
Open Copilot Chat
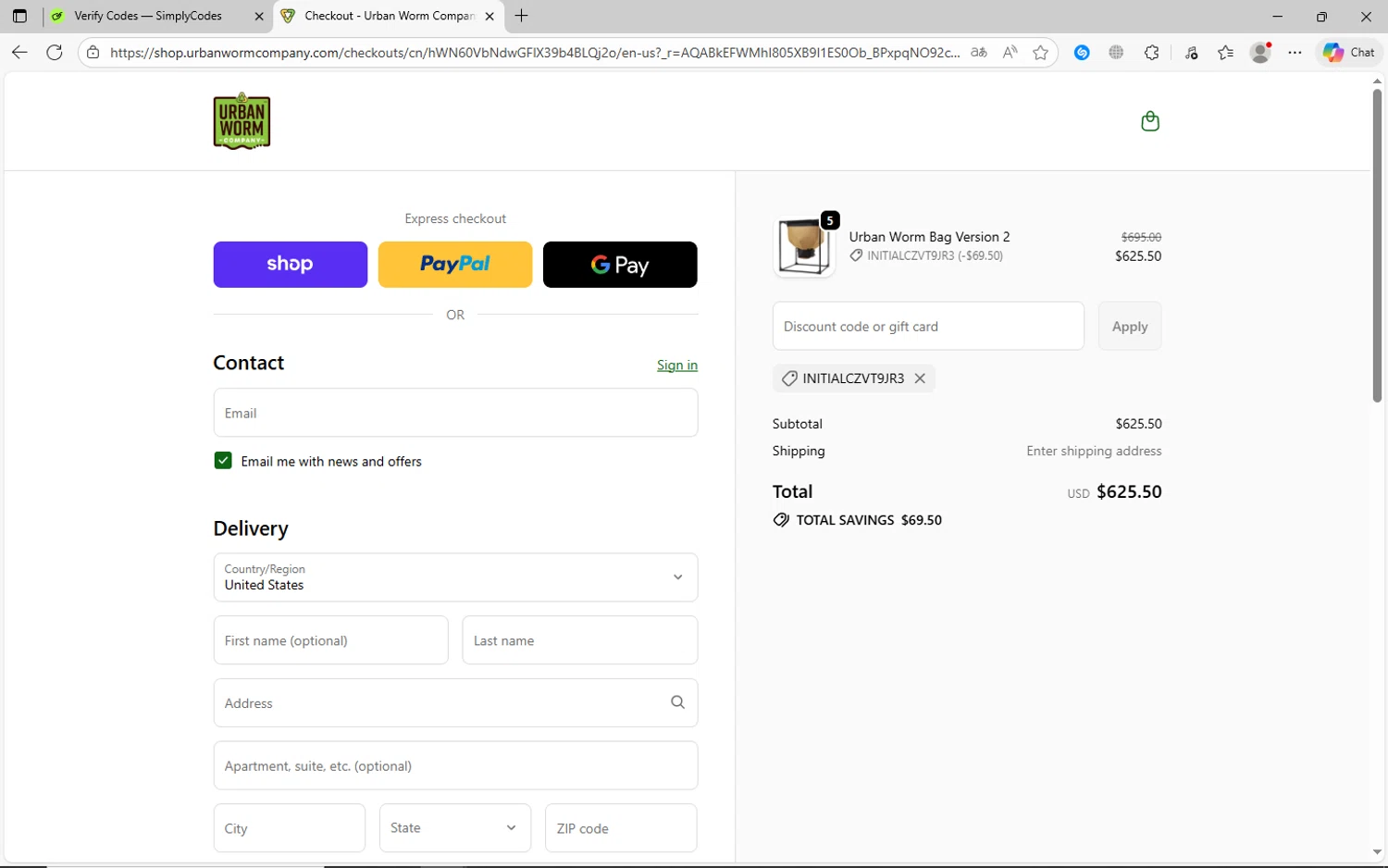coord(1348,53)
